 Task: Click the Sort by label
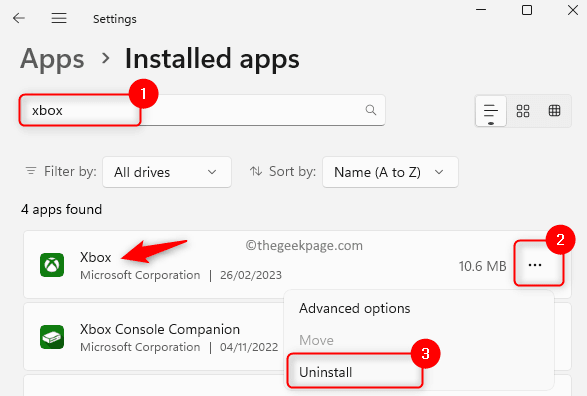292,171
